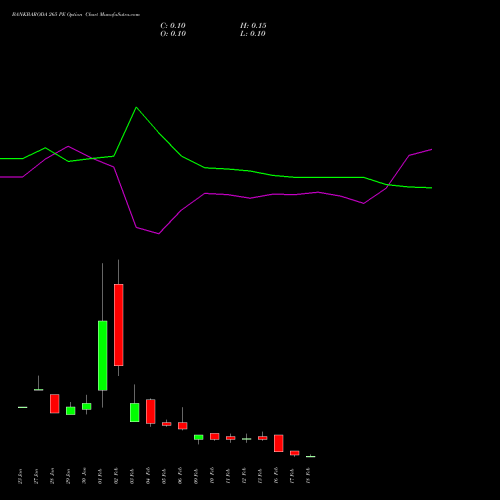This screenshot has width=500, height=500.
Task: Click the red candle above 28 Jan
Action: (55, 404)
